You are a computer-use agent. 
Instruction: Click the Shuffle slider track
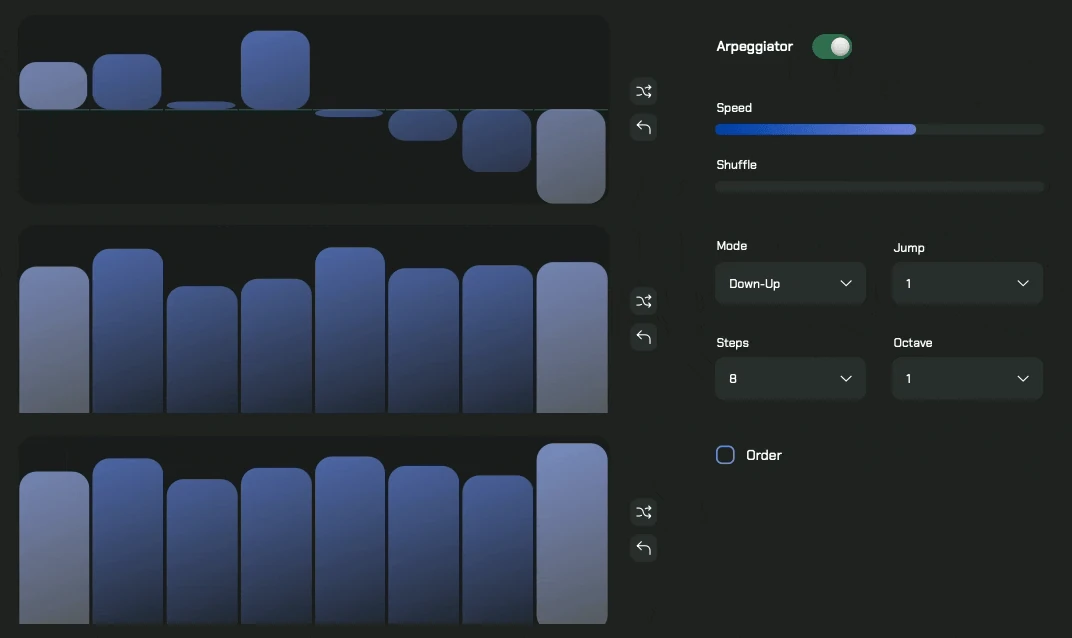tap(879, 186)
